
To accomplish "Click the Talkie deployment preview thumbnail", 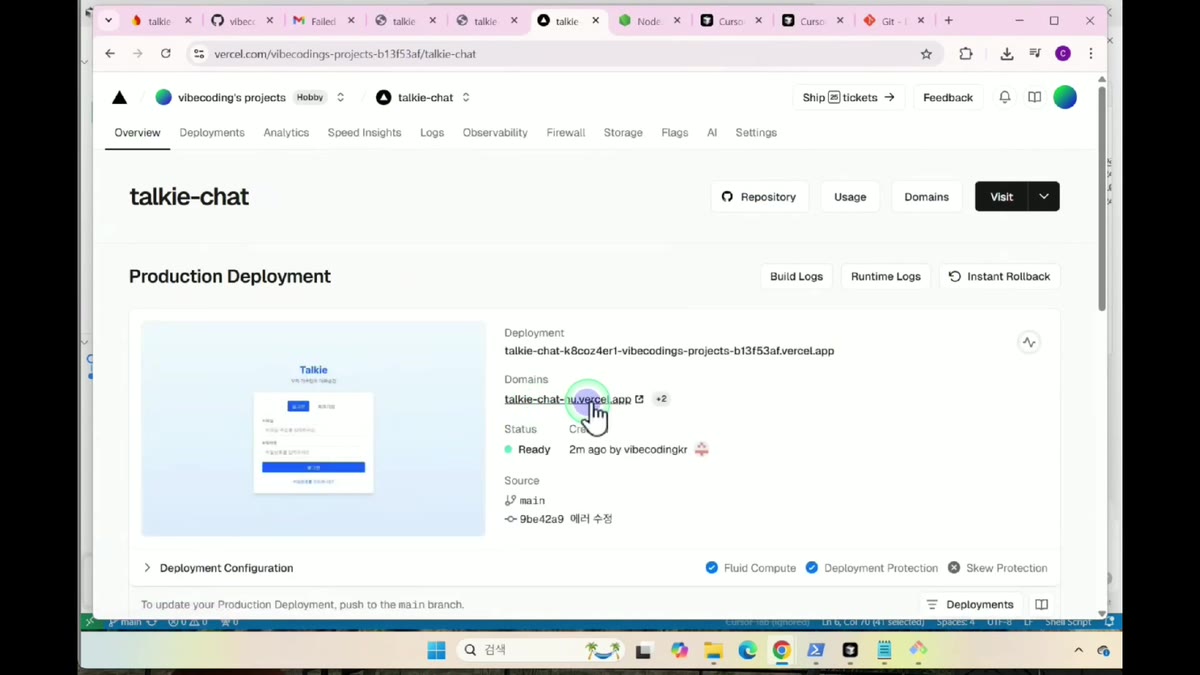I will point(313,429).
